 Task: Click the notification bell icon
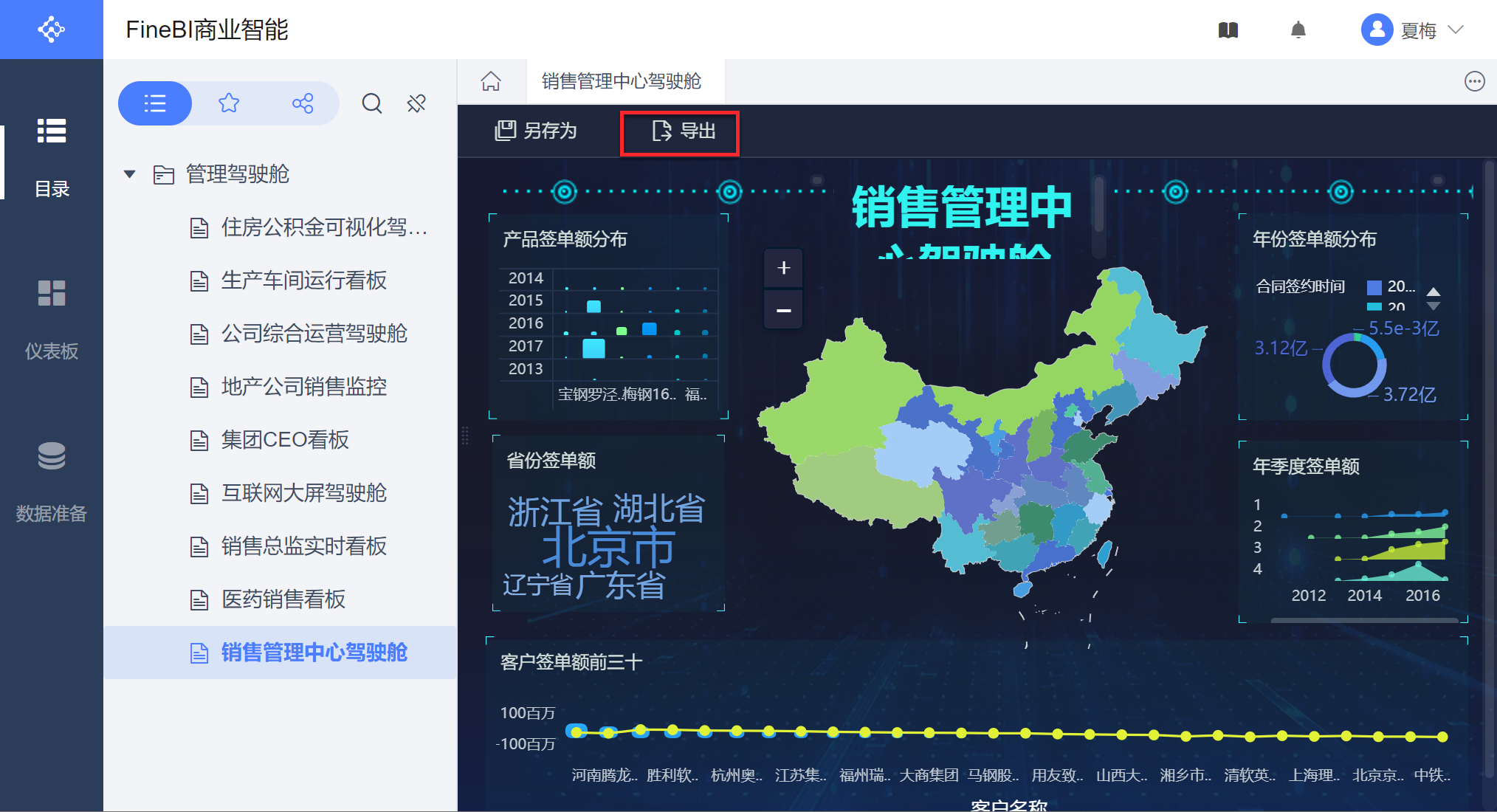pos(1298,30)
